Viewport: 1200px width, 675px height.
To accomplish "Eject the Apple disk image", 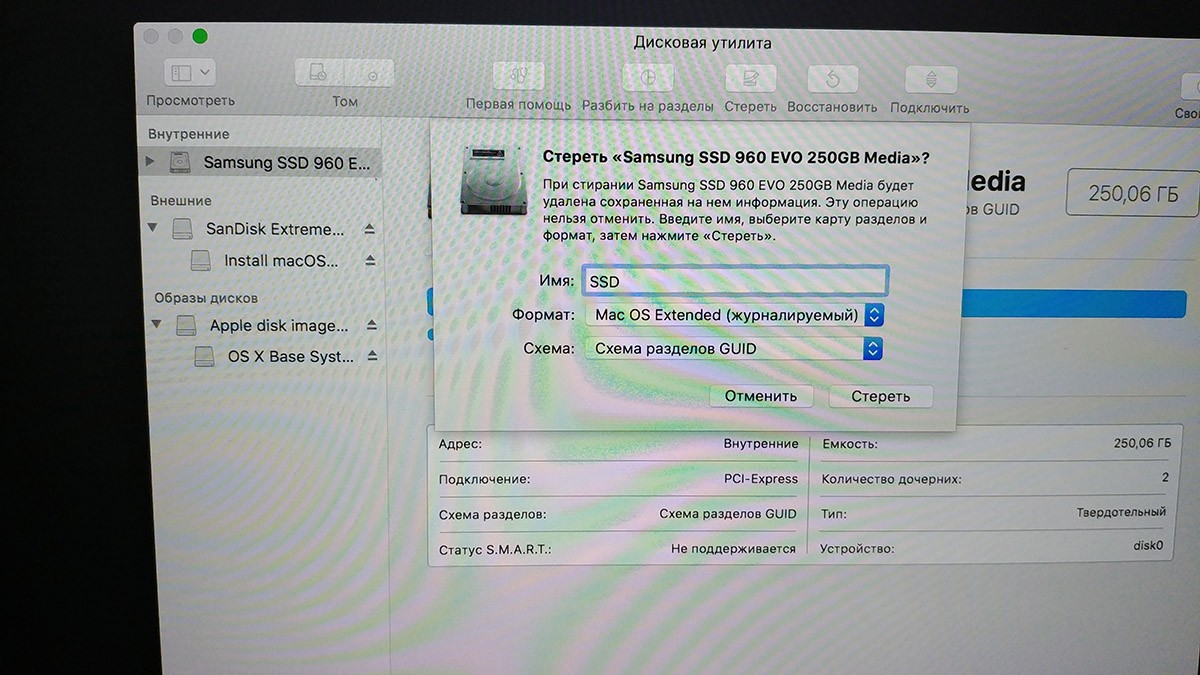I will 371,325.
